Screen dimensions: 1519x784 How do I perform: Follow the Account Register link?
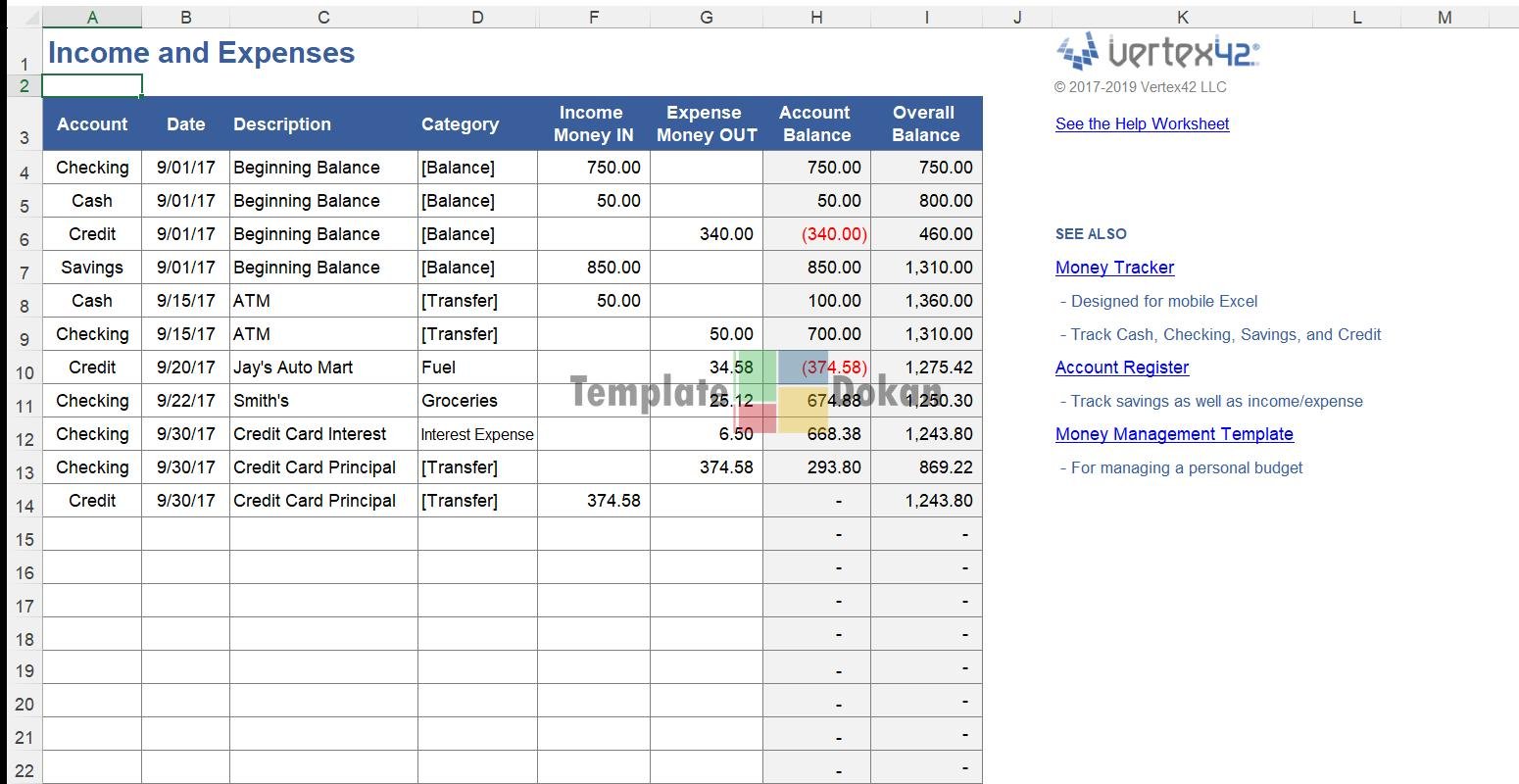tap(1121, 367)
